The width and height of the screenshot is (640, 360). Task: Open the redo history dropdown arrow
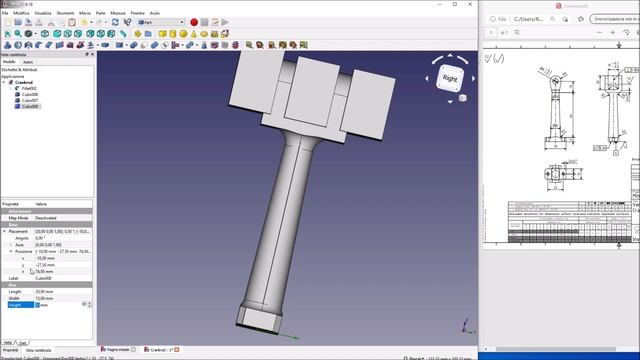pos(106,22)
